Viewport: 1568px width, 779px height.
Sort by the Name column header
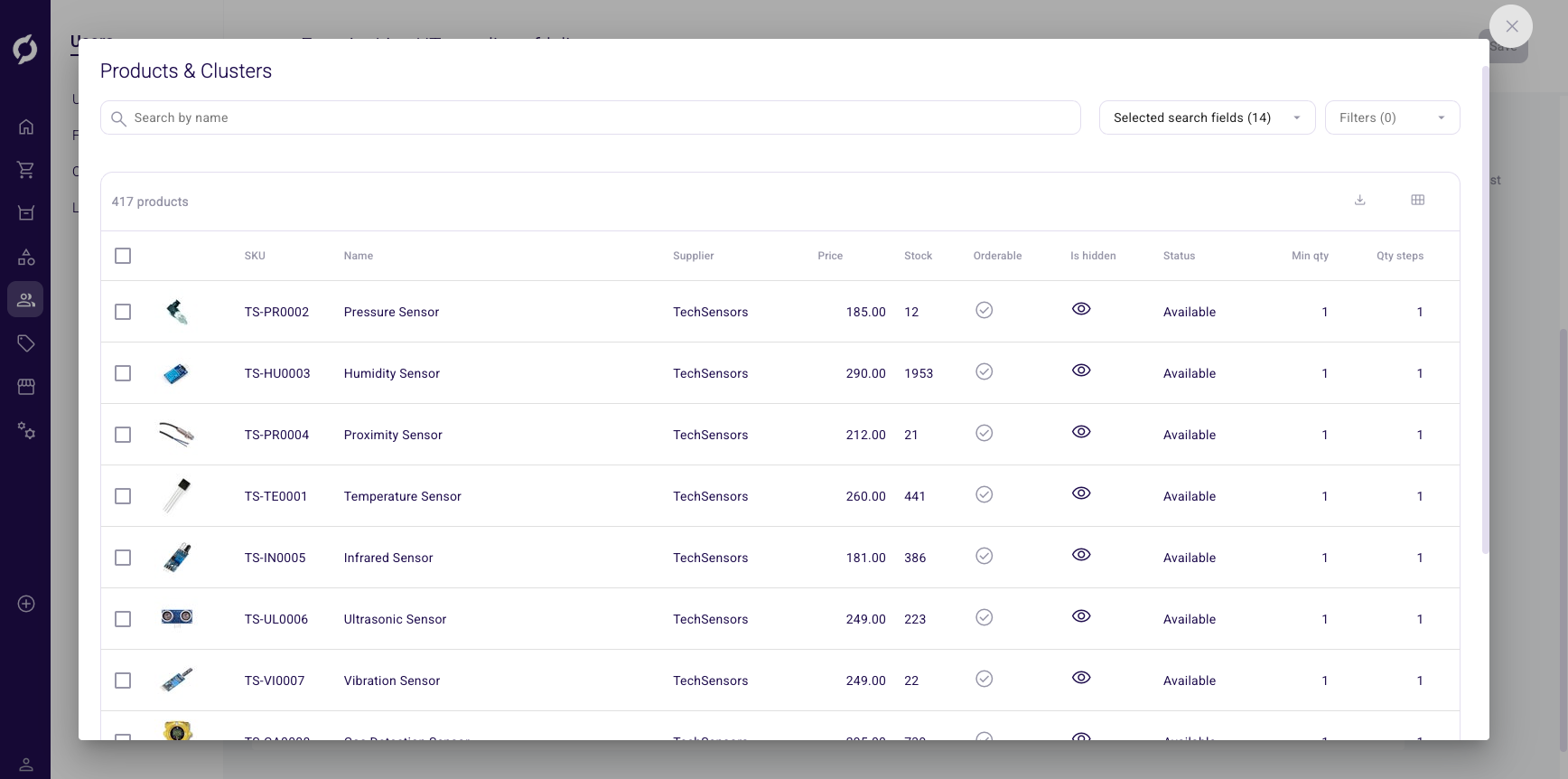(359, 256)
